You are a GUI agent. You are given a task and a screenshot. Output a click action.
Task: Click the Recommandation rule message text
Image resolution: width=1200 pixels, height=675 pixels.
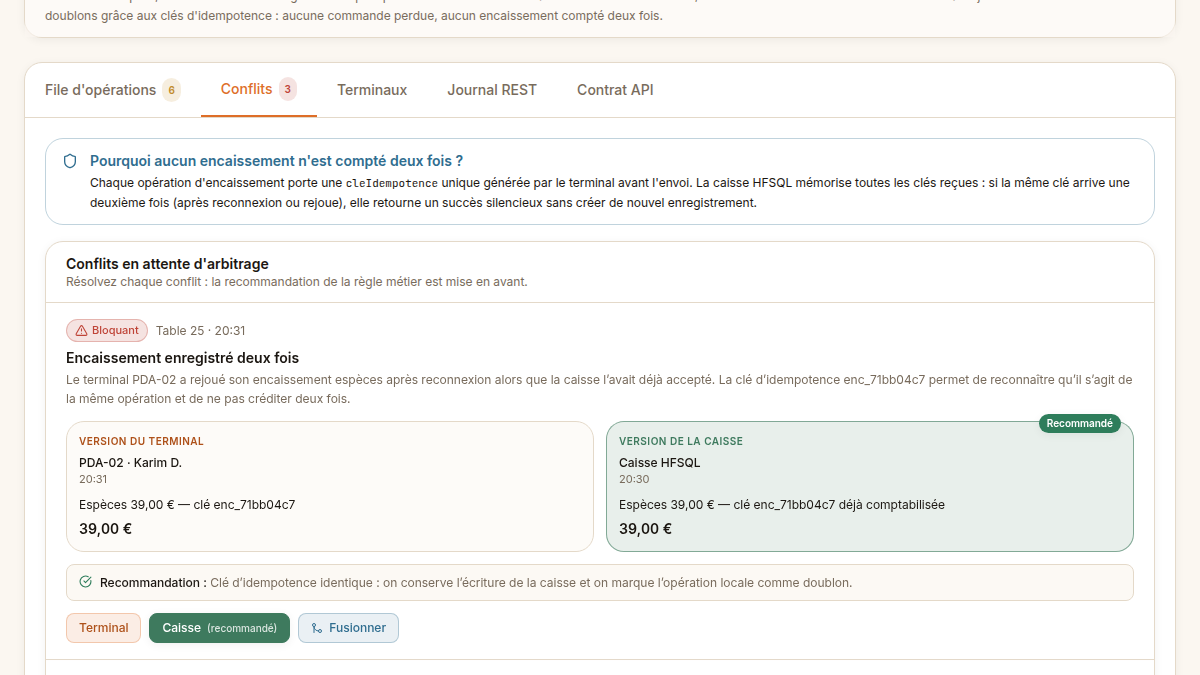coord(531,582)
